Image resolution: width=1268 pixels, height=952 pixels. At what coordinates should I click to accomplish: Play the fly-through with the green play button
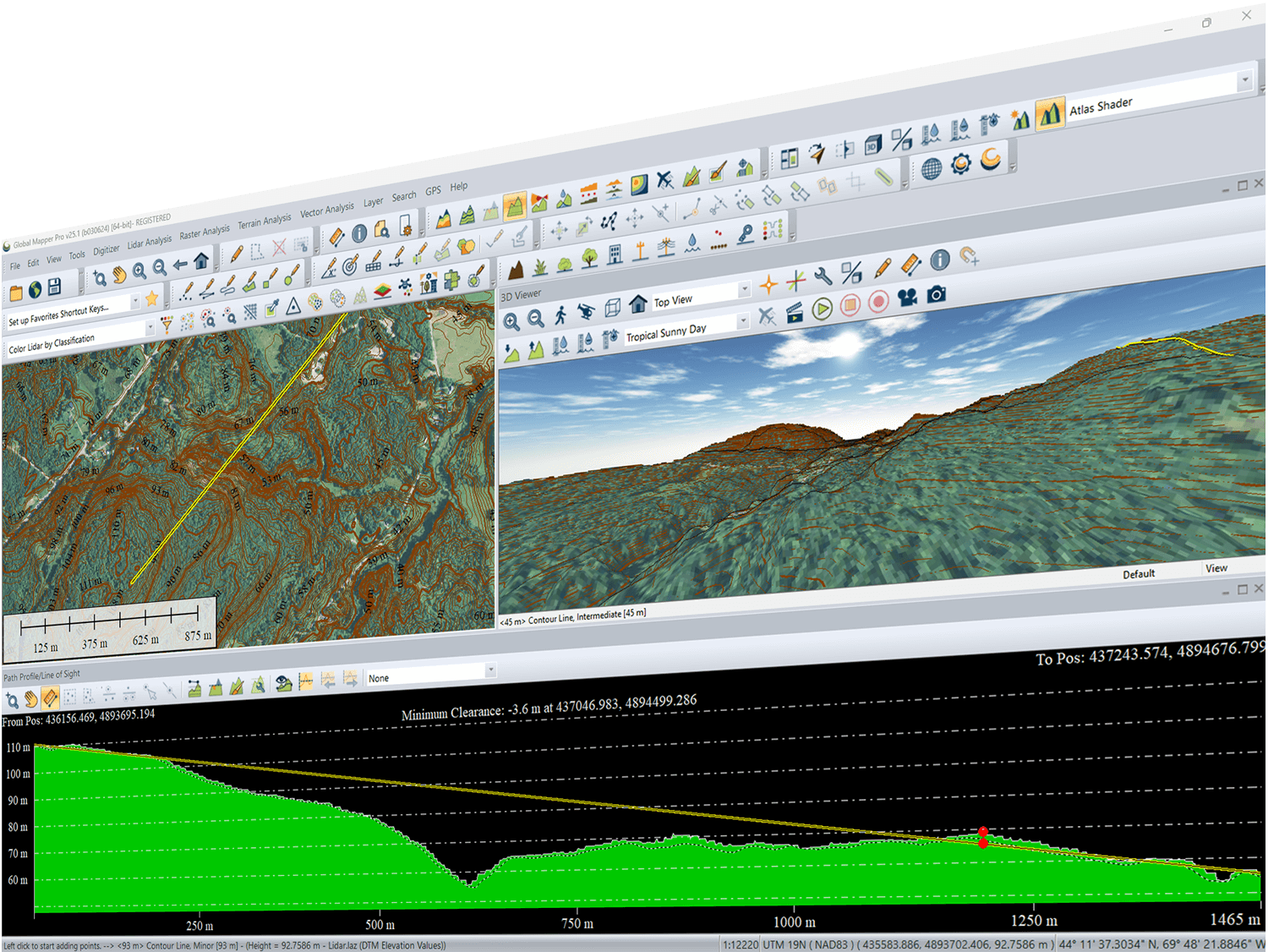point(822,309)
